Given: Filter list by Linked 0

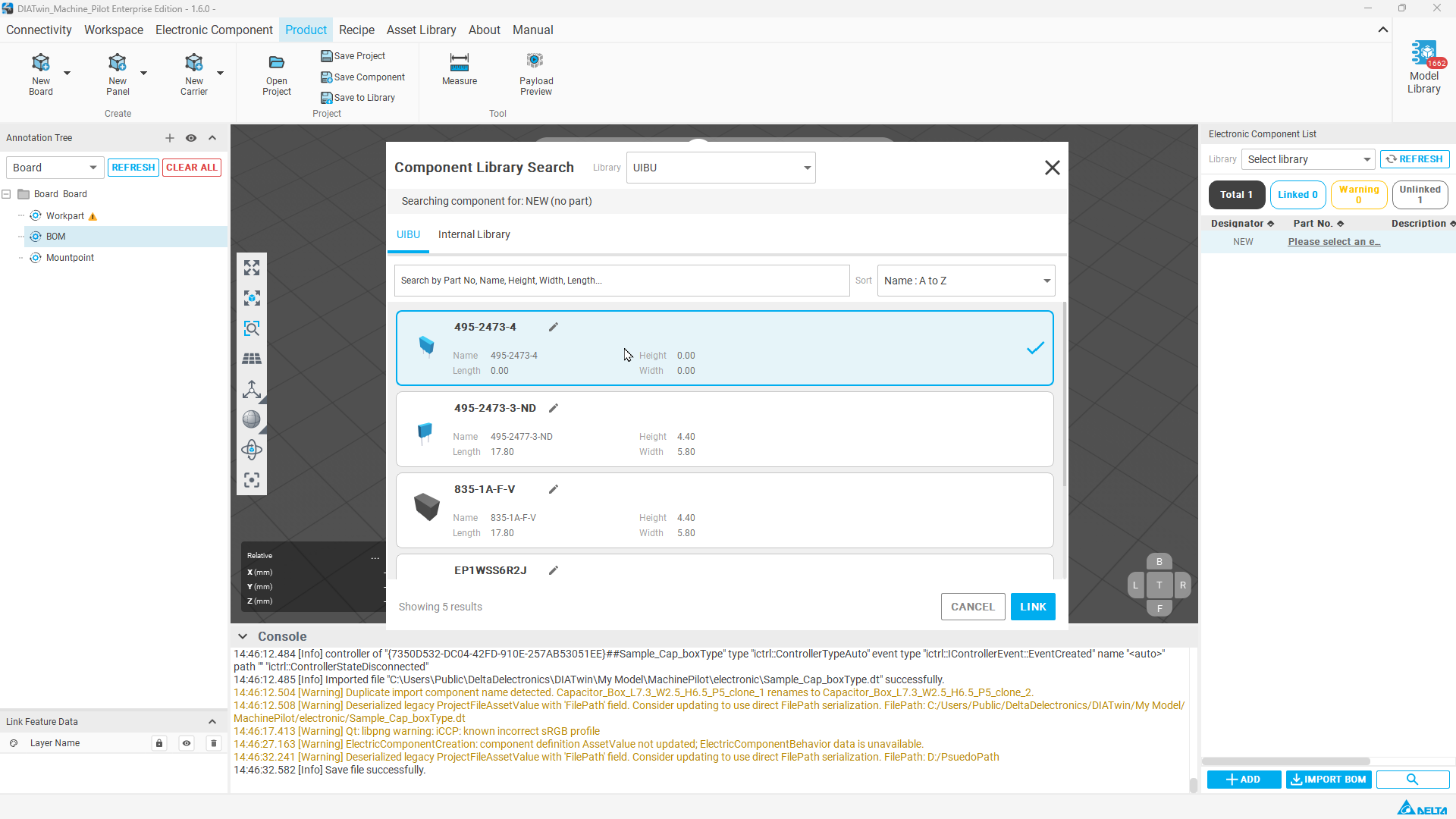Looking at the screenshot, I should pyautogui.click(x=1298, y=195).
